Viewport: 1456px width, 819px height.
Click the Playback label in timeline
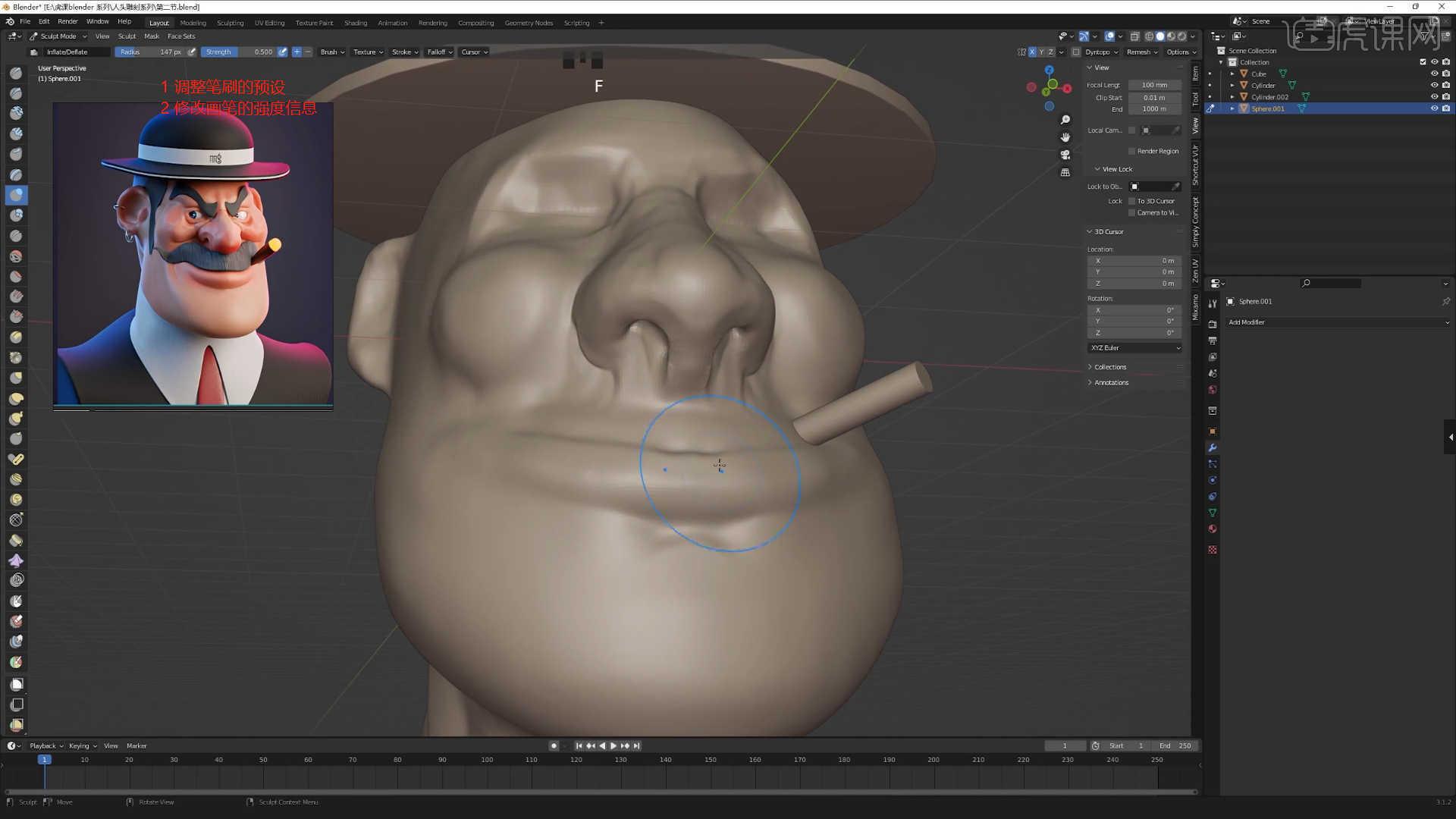tap(43, 745)
